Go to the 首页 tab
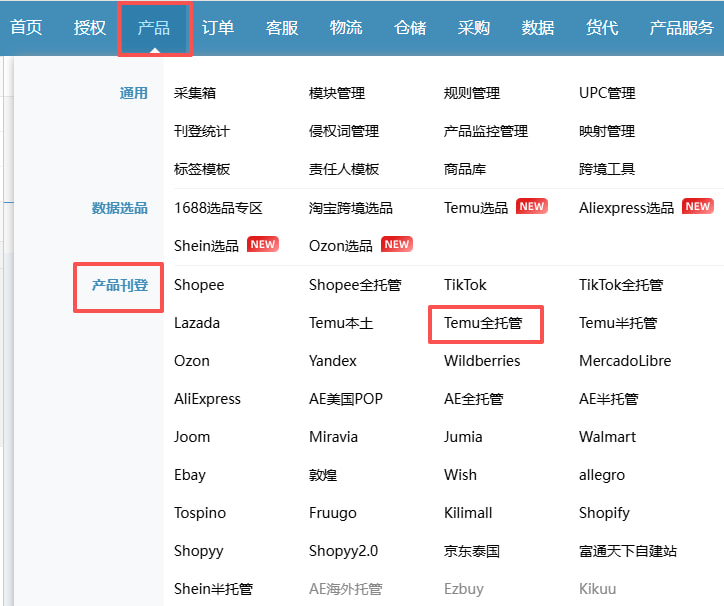This screenshot has height=606, width=724. (x=27, y=28)
